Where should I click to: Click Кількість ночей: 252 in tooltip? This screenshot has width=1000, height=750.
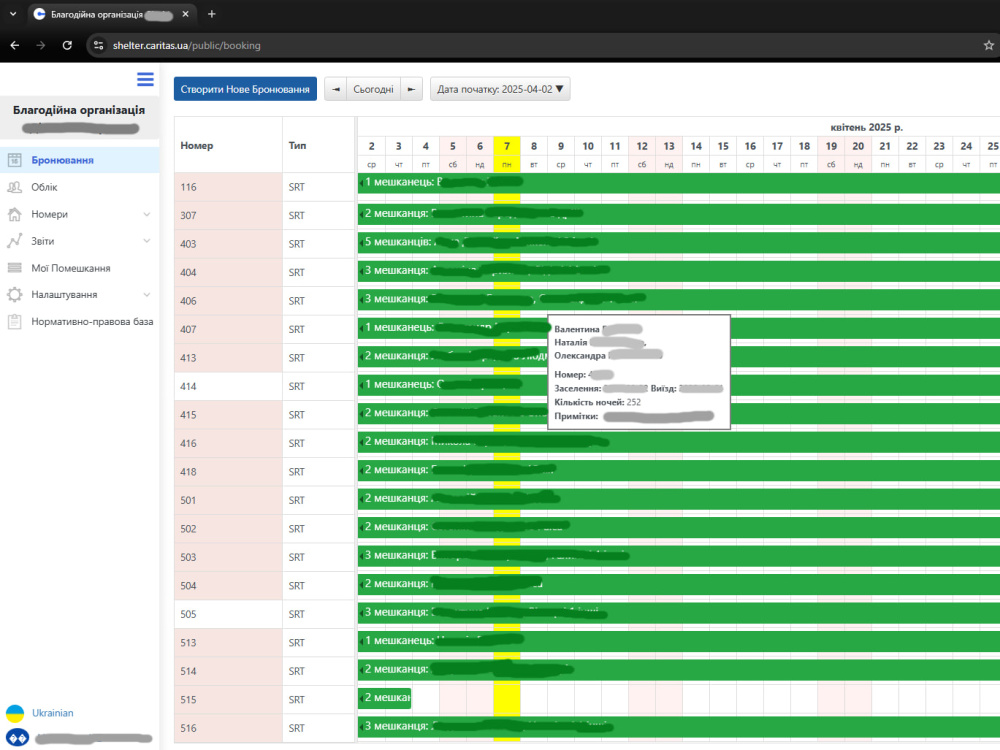[598, 402]
